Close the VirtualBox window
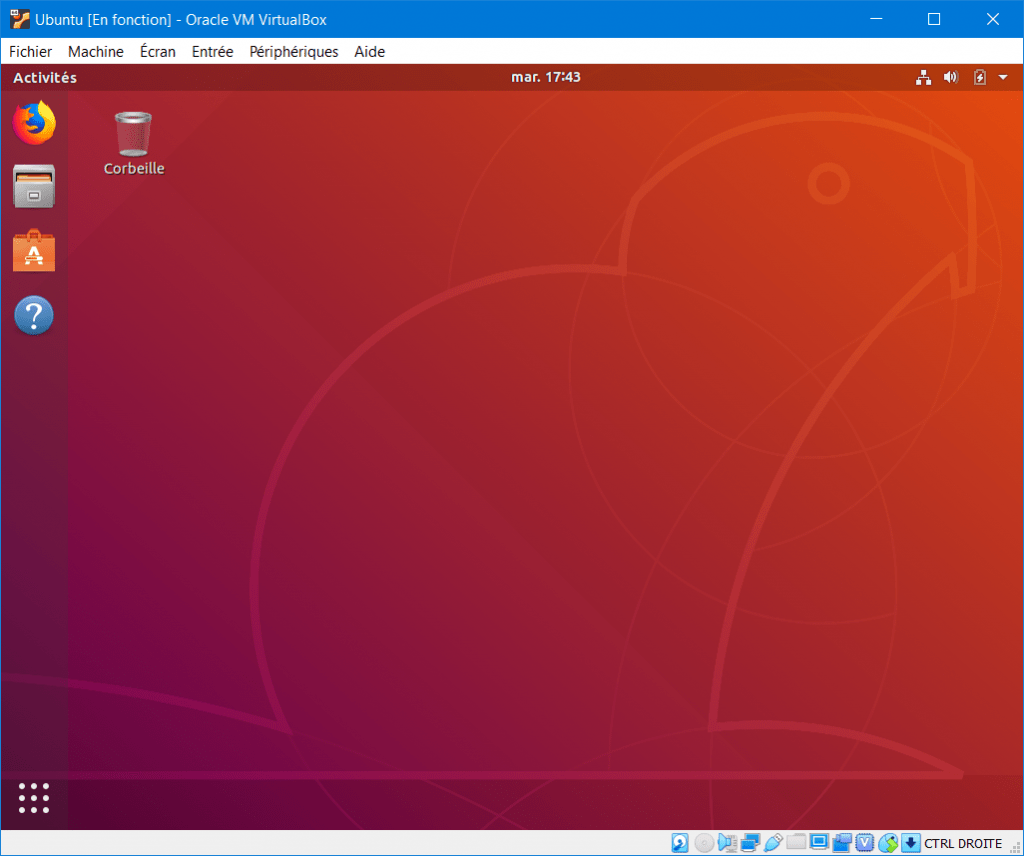The width and height of the screenshot is (1024, 856). pos(993,19)
